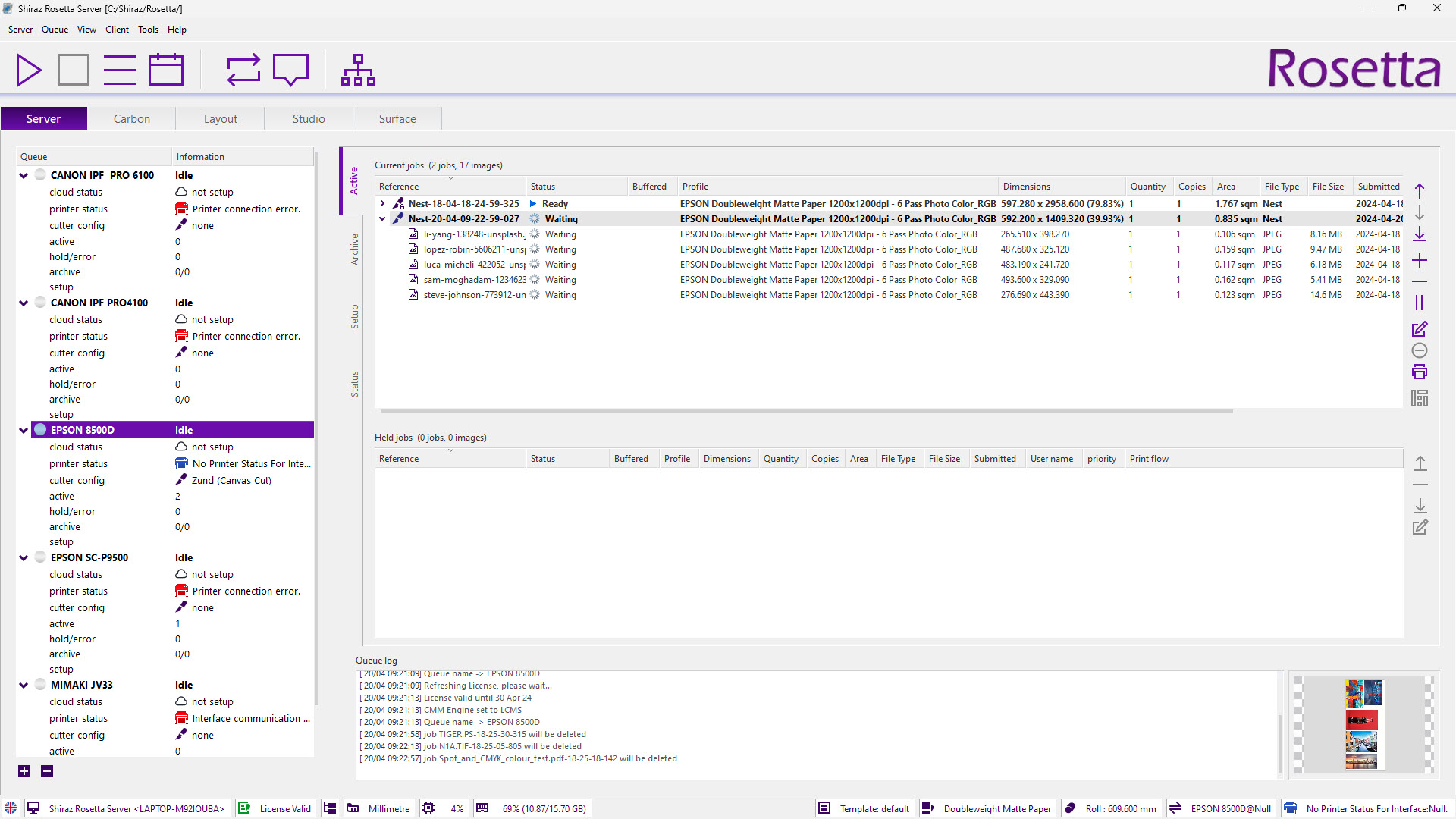Click the printer icon in job sidebar

tap(1420, 372)
